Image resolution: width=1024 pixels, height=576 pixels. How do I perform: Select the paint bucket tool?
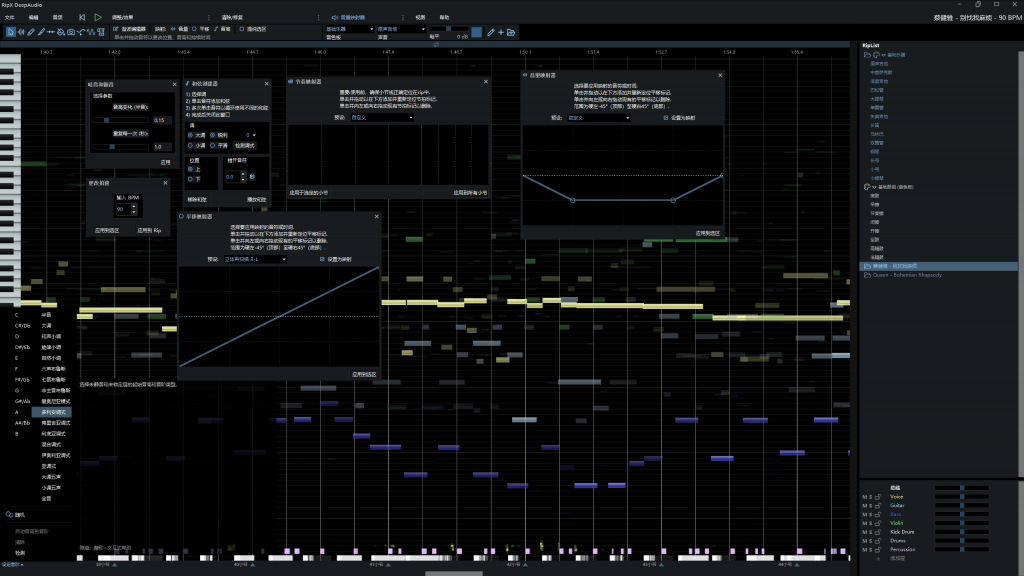pyautogui.click(x=61, y=31)
